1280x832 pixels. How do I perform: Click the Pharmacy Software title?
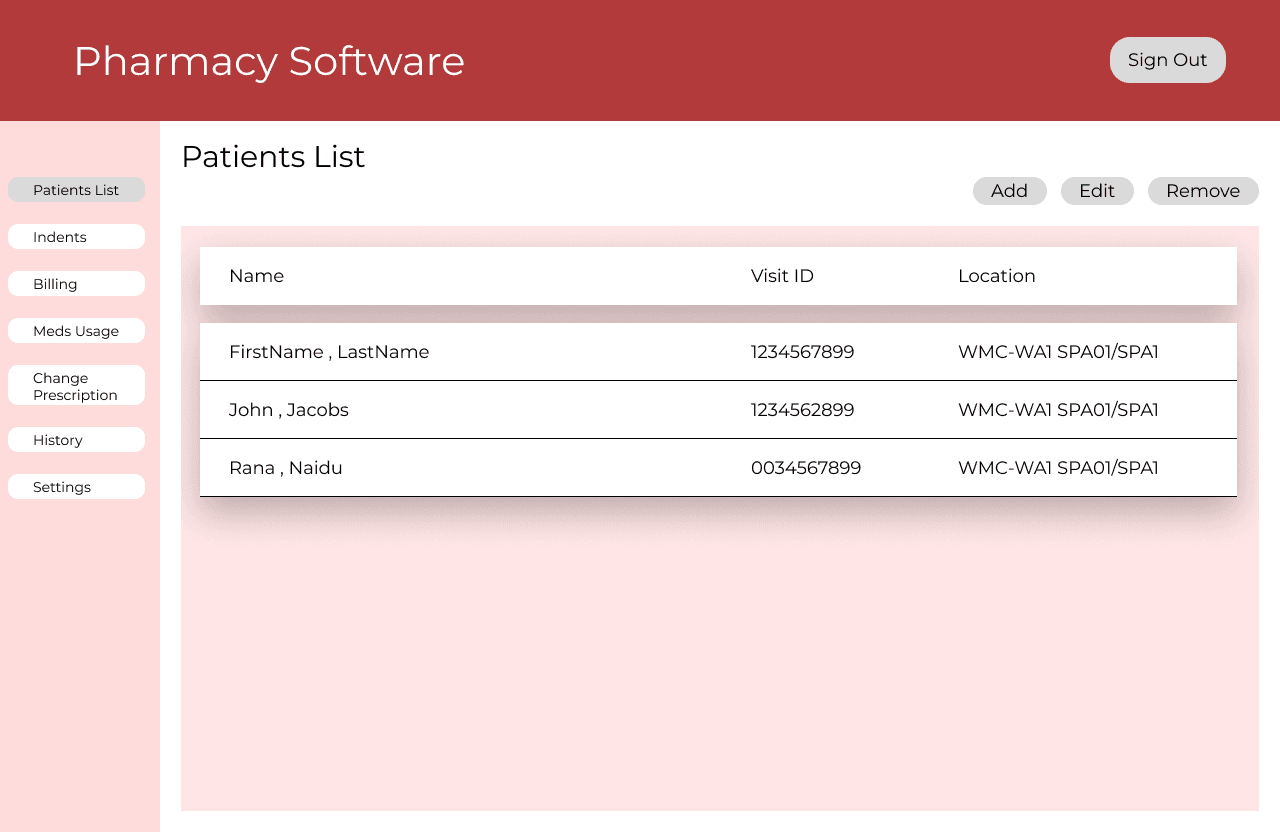pos(269,61)
